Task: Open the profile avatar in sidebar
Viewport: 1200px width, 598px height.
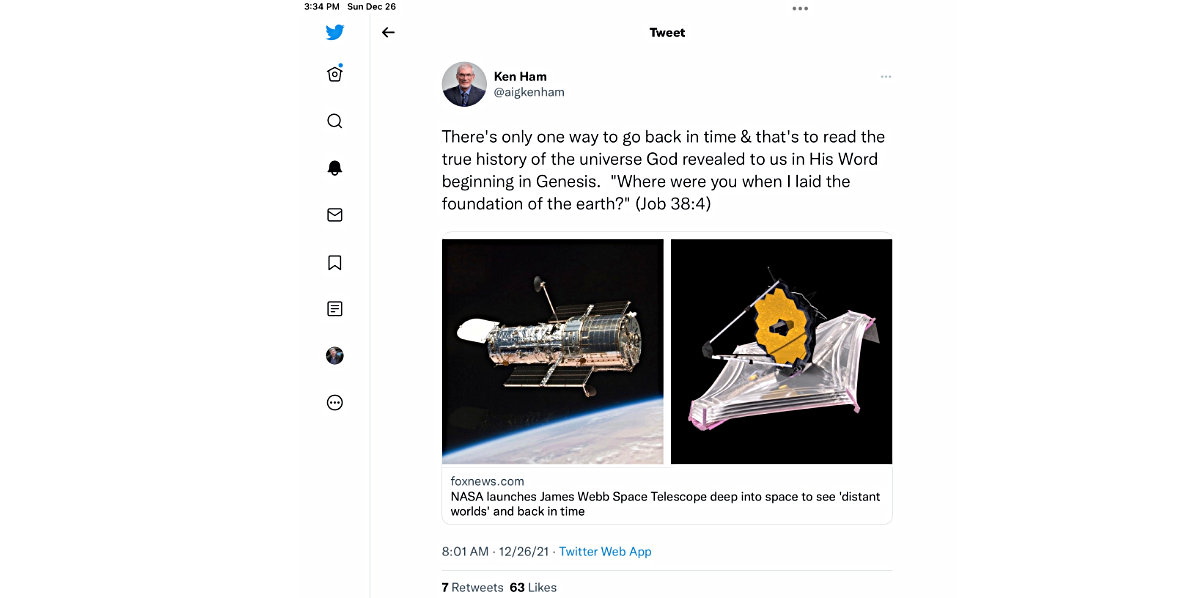Action: click(335, 356)
